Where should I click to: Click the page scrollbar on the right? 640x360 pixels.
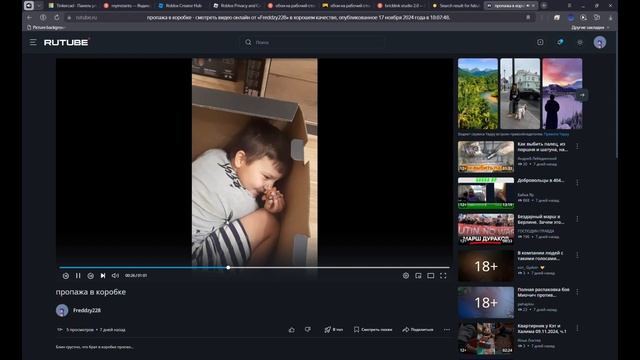pos(616,95)
